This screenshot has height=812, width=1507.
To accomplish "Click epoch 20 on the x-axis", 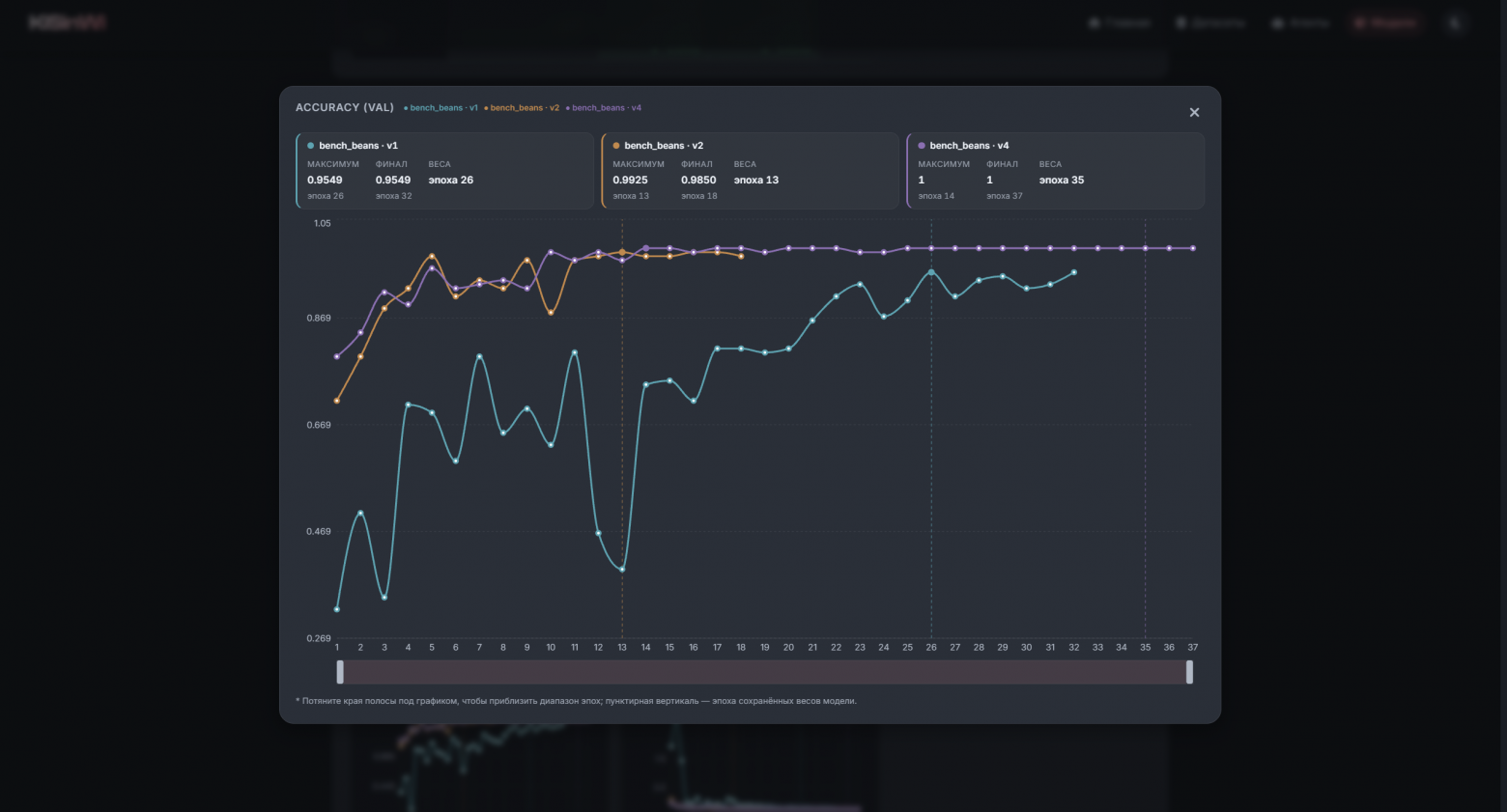I will 788,648.
